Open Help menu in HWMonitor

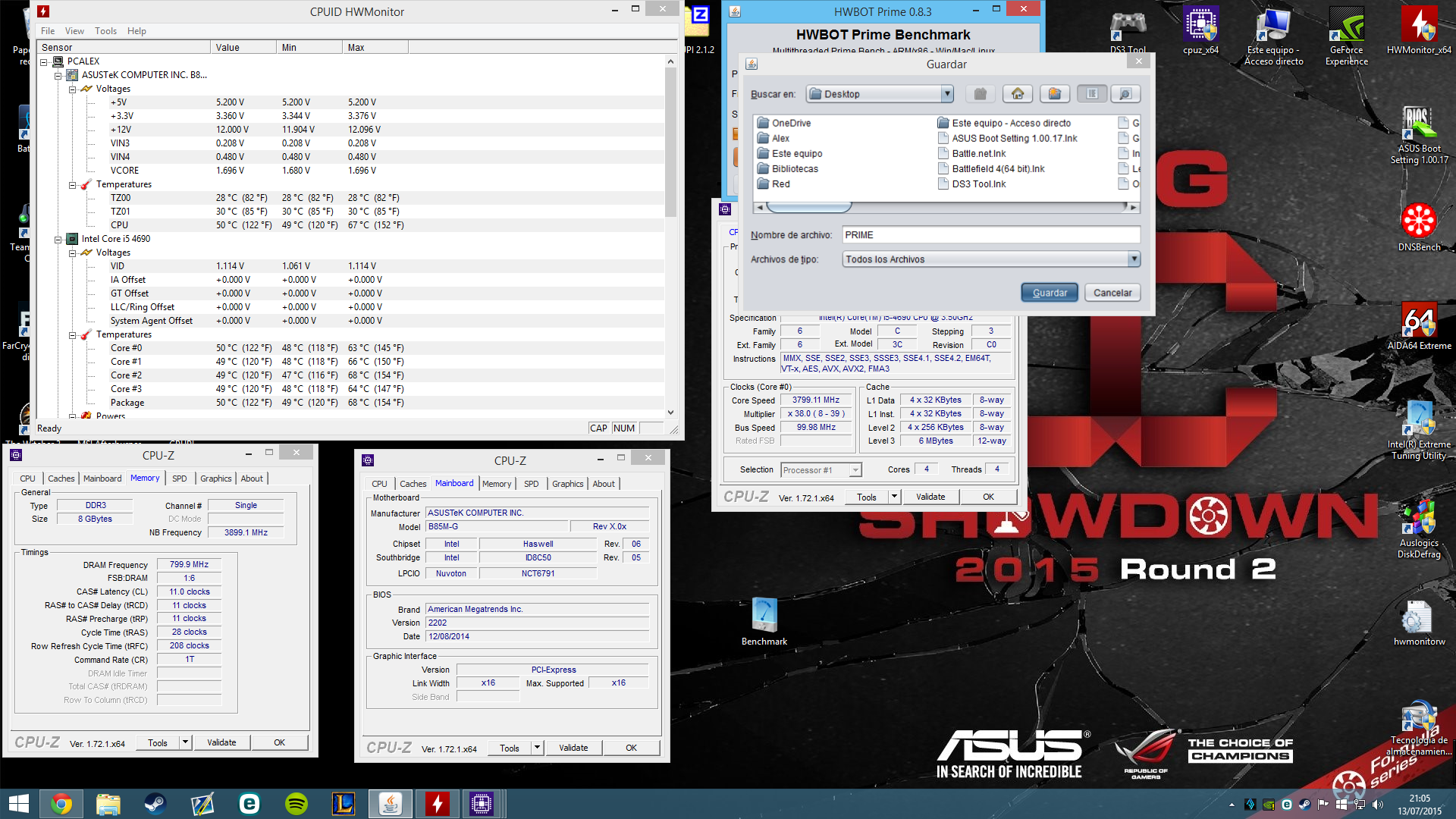pyautogui.click(x=136, y=31)
